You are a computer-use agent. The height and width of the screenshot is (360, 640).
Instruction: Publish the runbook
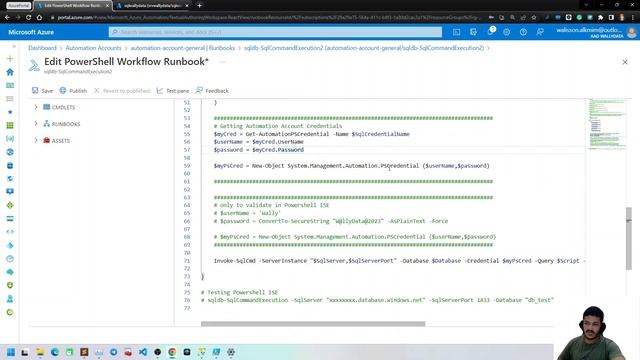(x=73, y=91)
